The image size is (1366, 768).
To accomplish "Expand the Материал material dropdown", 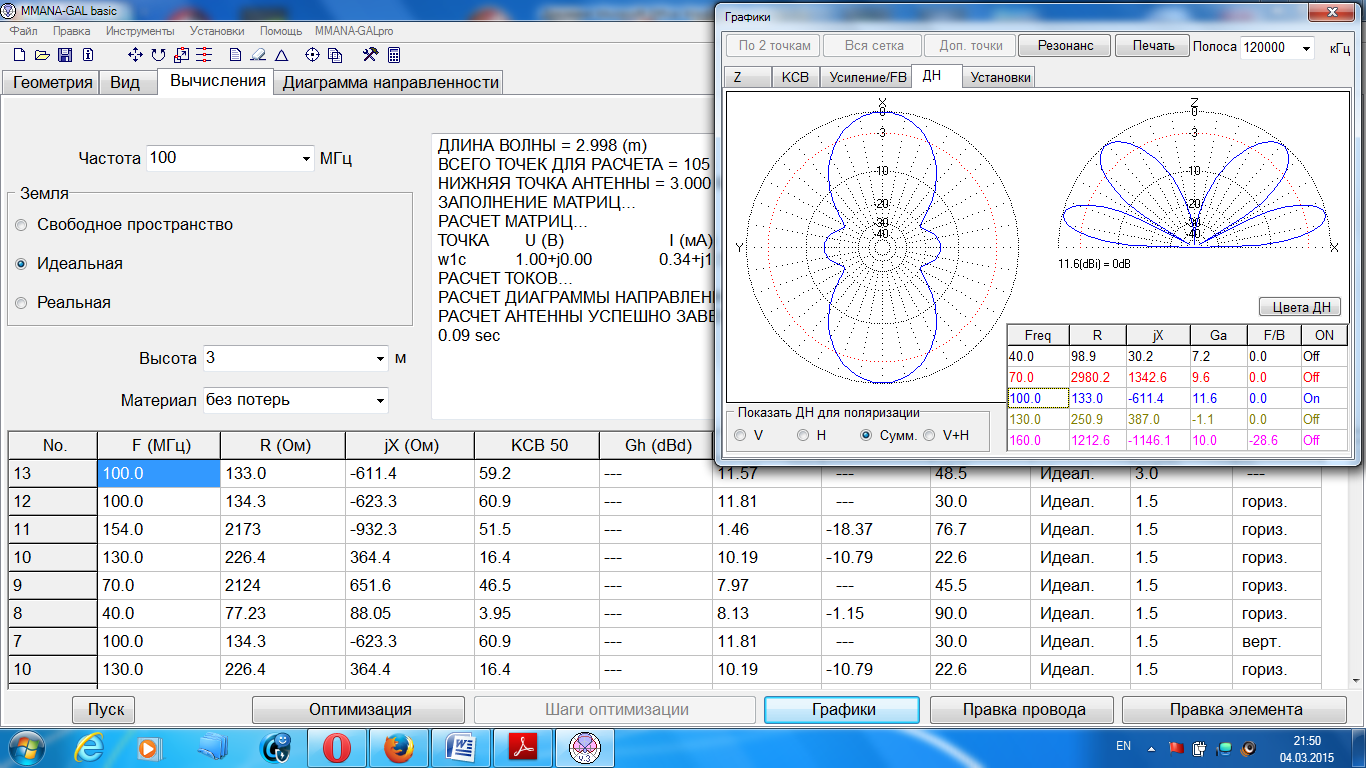I will 380,400.
